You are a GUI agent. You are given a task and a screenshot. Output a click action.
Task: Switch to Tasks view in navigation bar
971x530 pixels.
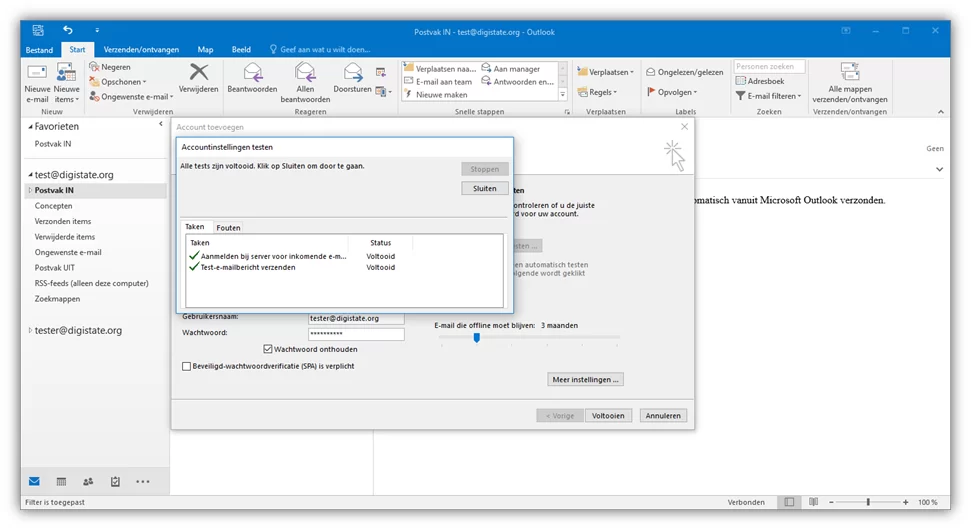(x=115, y=482)
